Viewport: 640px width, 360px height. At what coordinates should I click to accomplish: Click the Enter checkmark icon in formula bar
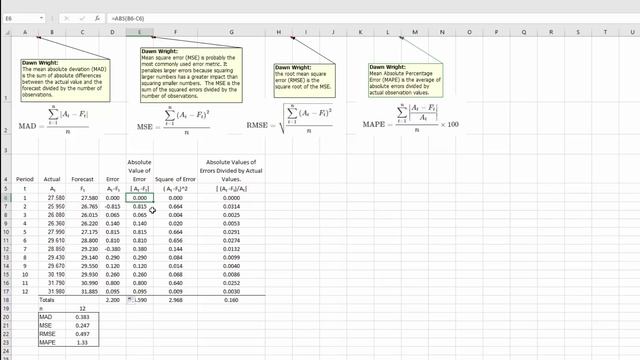tap(82, 18)
